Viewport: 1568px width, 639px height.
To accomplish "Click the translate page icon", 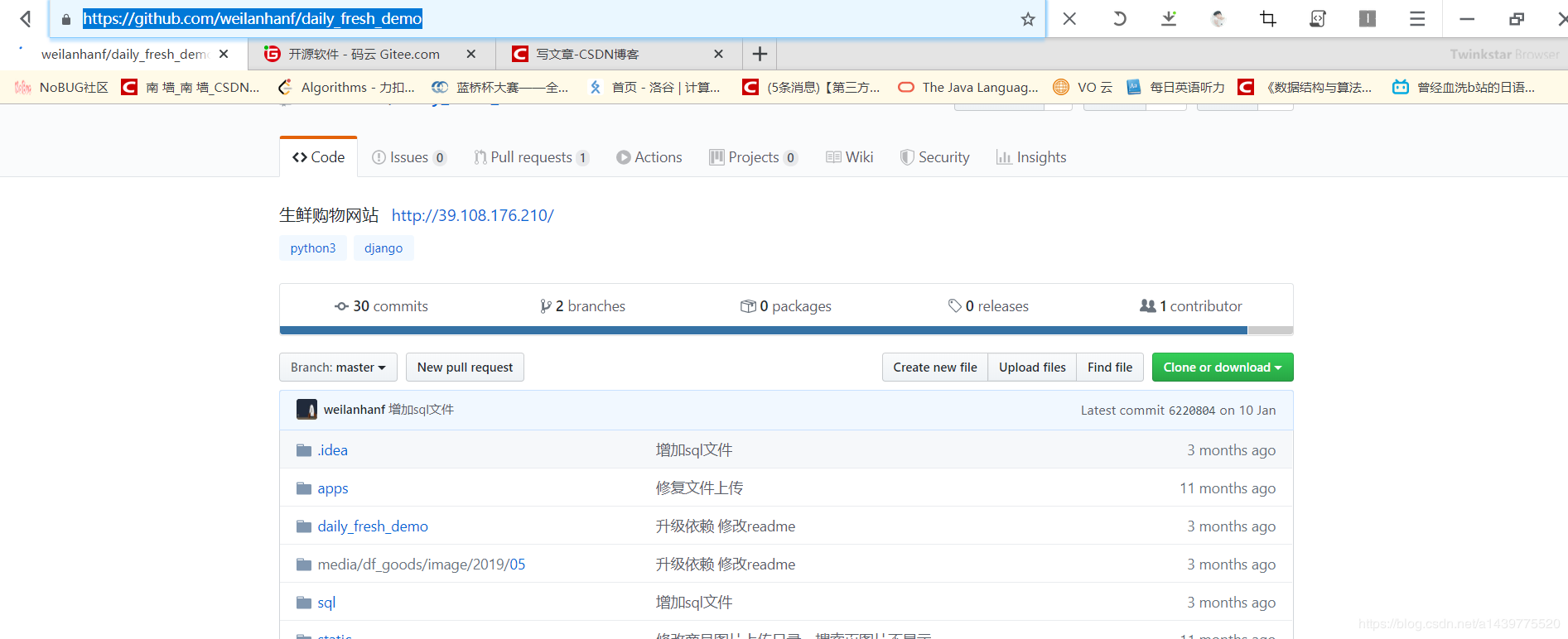I will 1318,18.
